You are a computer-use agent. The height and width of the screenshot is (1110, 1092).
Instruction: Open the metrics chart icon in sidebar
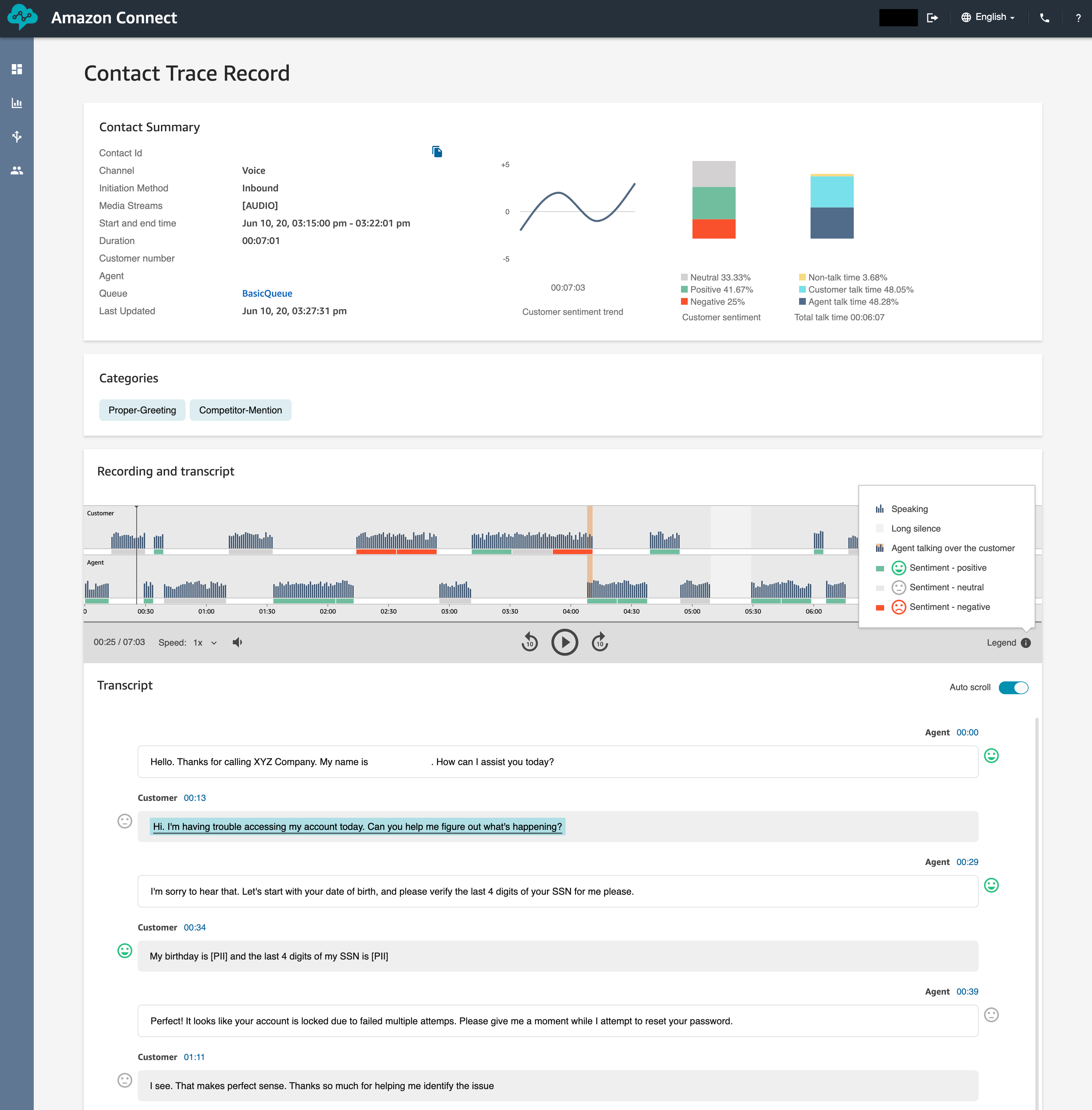[17, 103]
